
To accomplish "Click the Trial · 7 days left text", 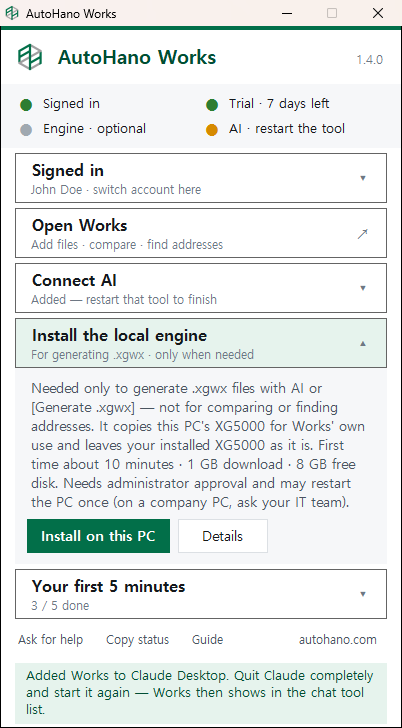I will point(279,104).
